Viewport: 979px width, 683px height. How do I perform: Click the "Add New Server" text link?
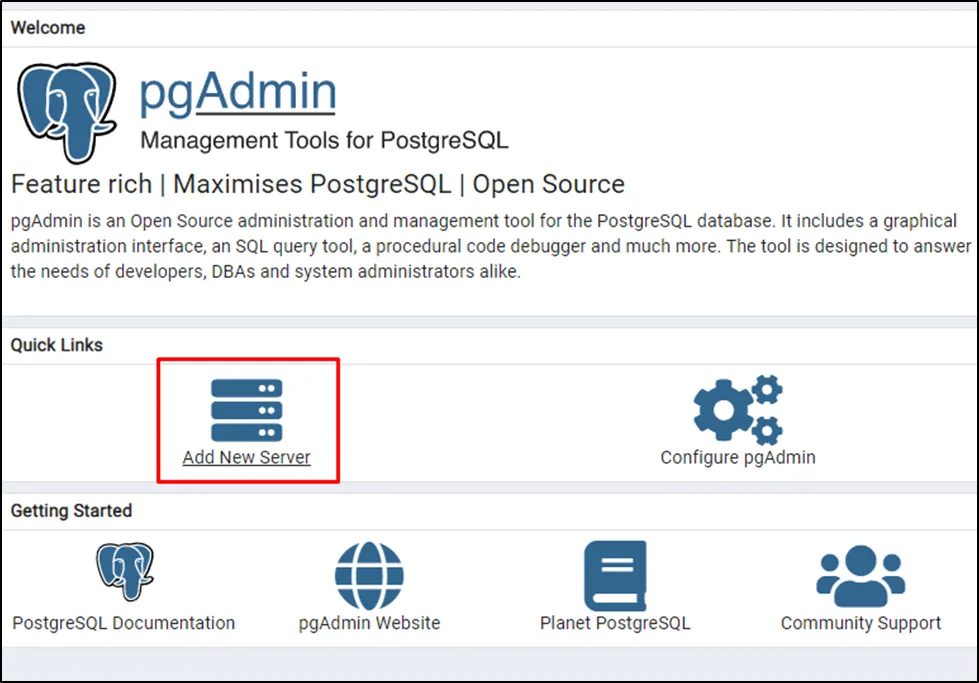pyautogui.click(x=246, y=457)
